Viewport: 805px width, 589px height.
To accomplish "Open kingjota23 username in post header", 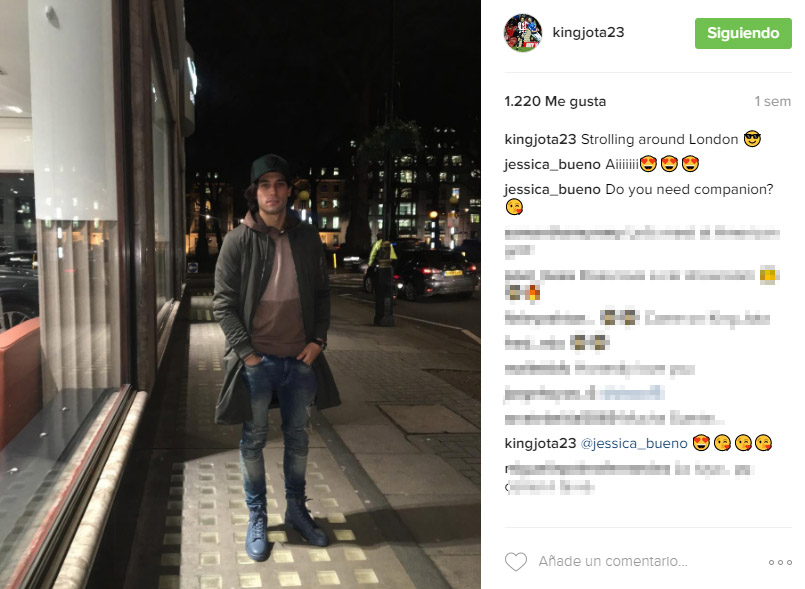I will coord(588,32).
